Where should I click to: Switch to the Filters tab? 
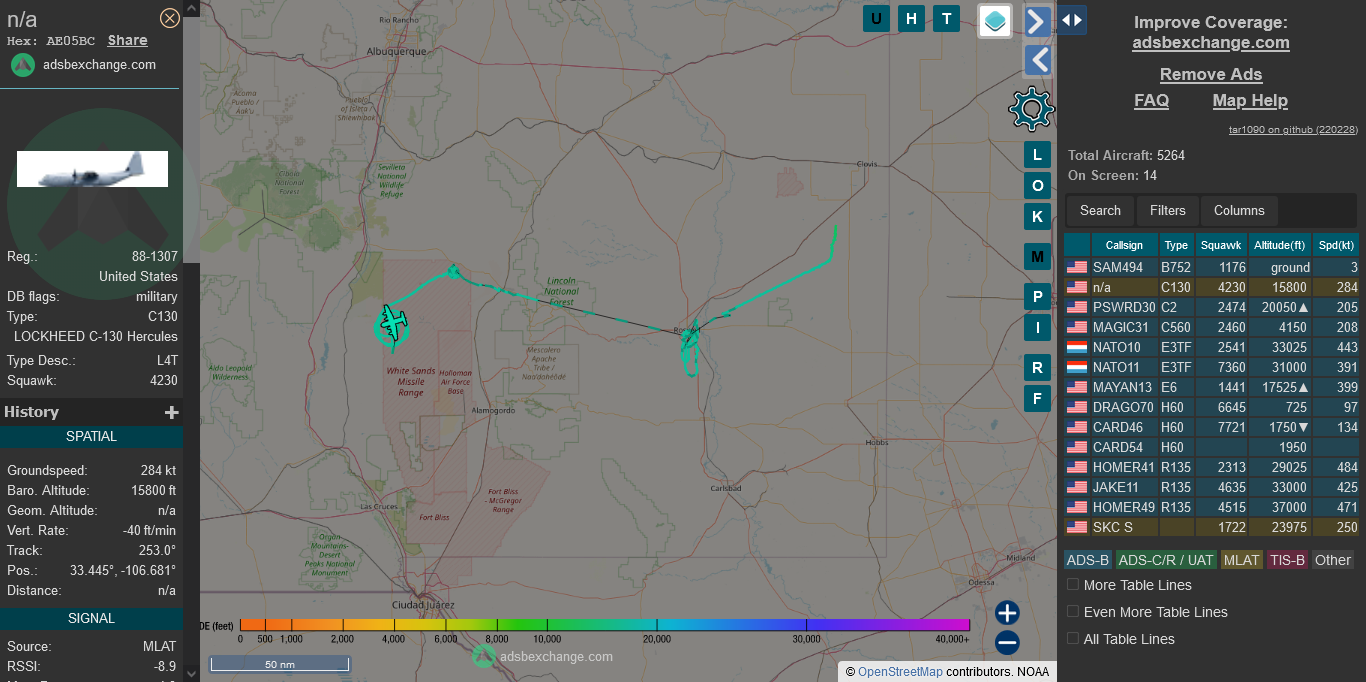(1167, 211)
